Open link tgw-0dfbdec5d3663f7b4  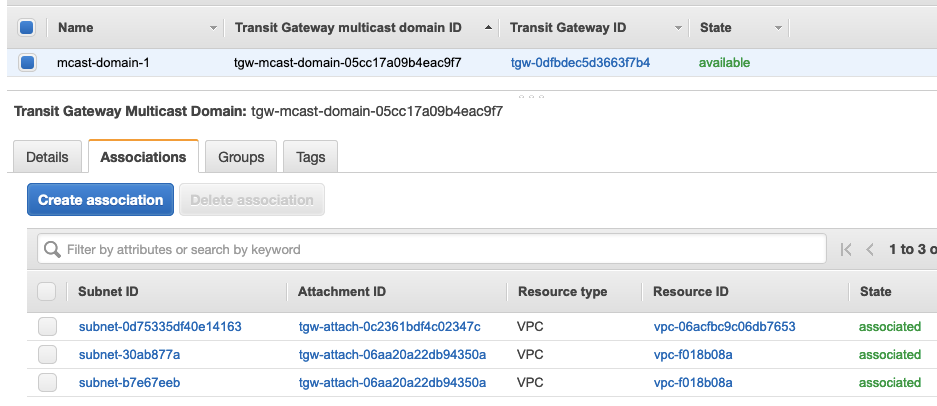(x=580, y=63)
